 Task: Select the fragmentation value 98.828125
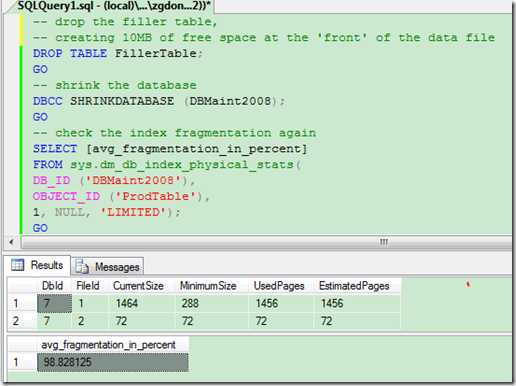point(113,362)
